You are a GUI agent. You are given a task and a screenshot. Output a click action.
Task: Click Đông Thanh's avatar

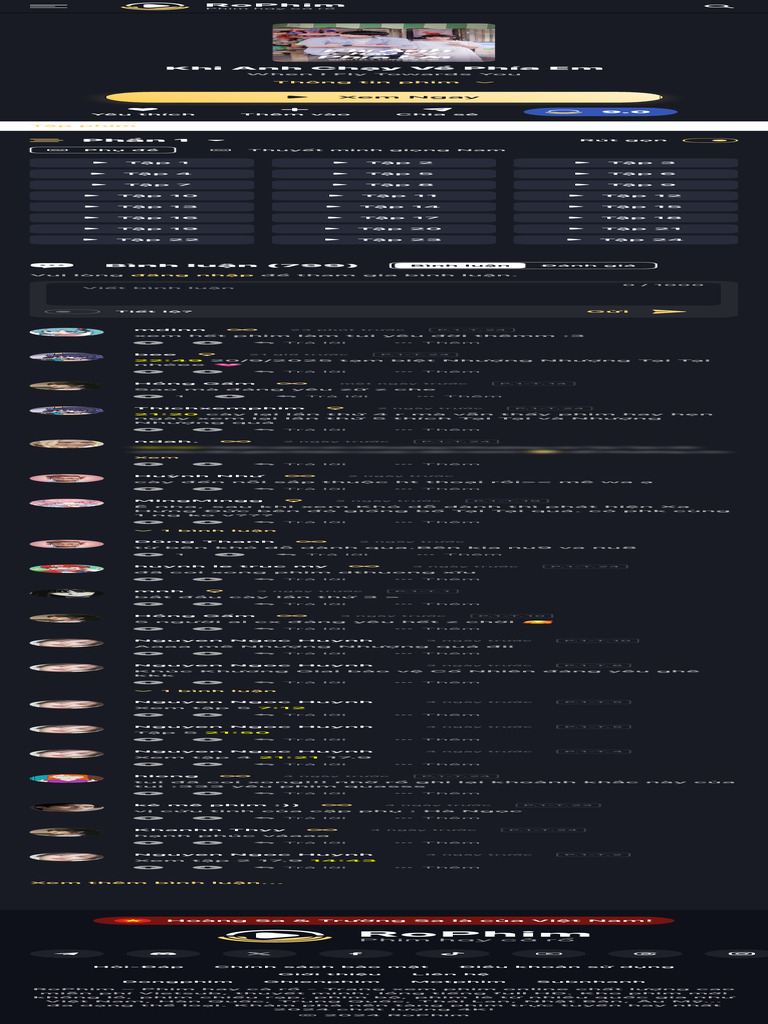(x=67, y=544)
